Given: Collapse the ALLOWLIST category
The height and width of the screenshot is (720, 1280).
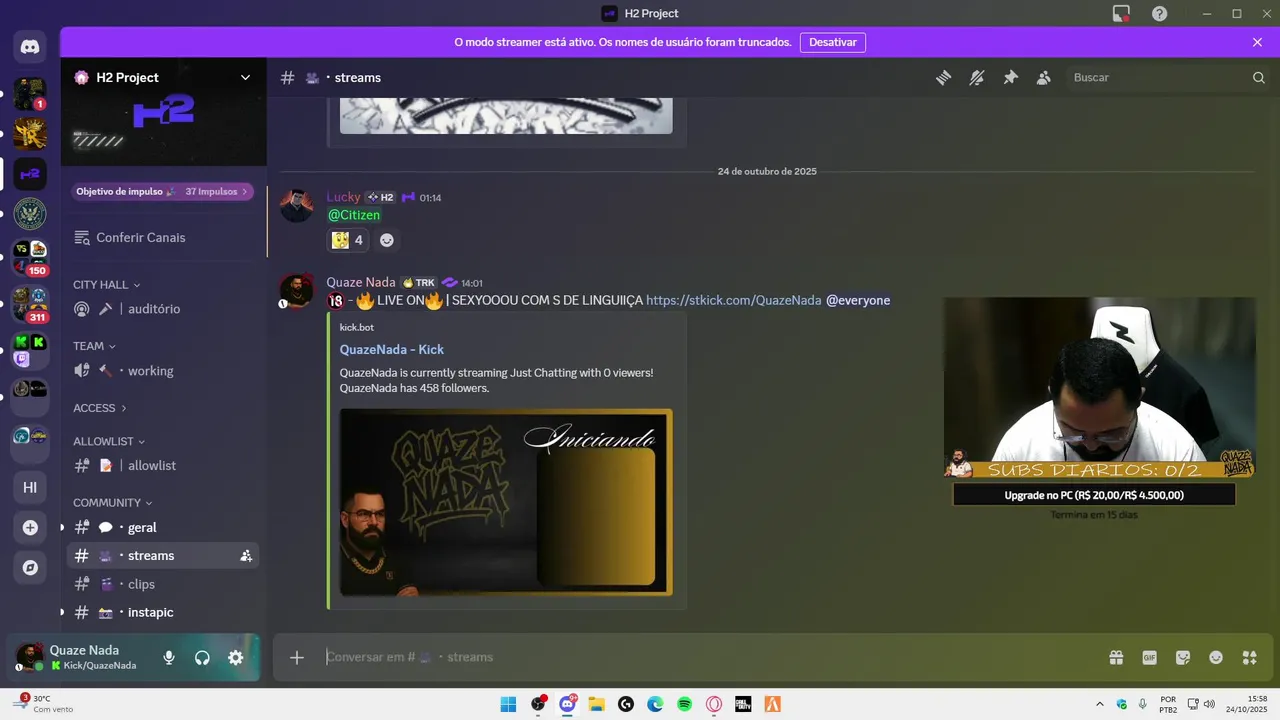Looking at the screenshot, I should 109,441.
